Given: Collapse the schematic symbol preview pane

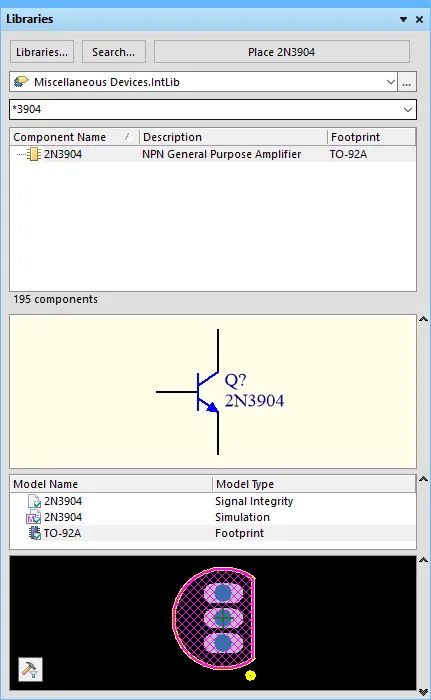Looking at the screenshot, I should pyautogui.click(x=423, y=319).
